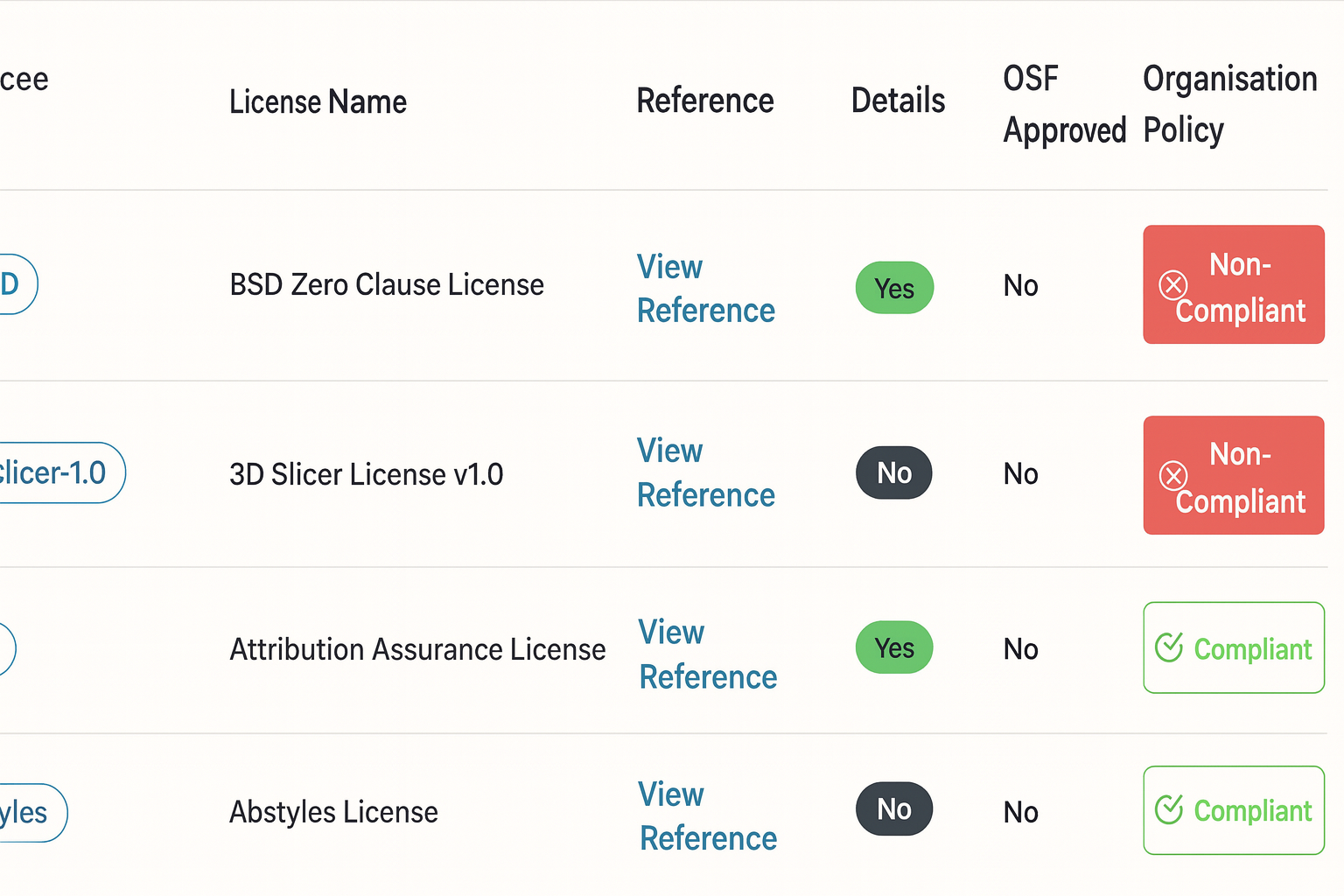
Task: Click checkmark icon in Attribution Assurance Compliant badge
Action: click(1169, 647)
